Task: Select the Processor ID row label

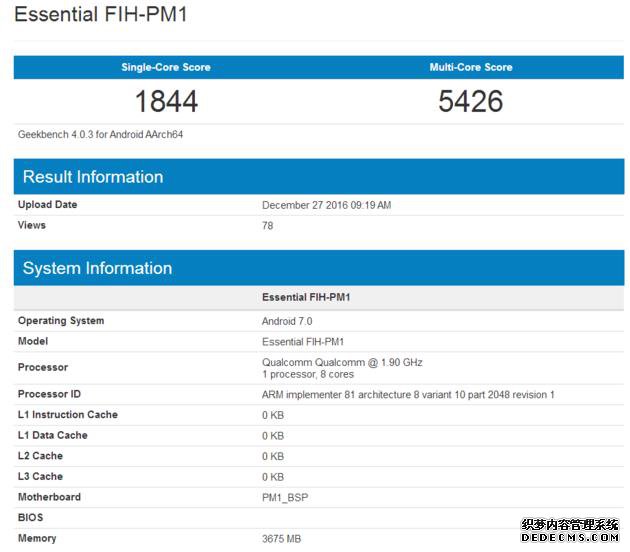Action: [x=50, y=394]
